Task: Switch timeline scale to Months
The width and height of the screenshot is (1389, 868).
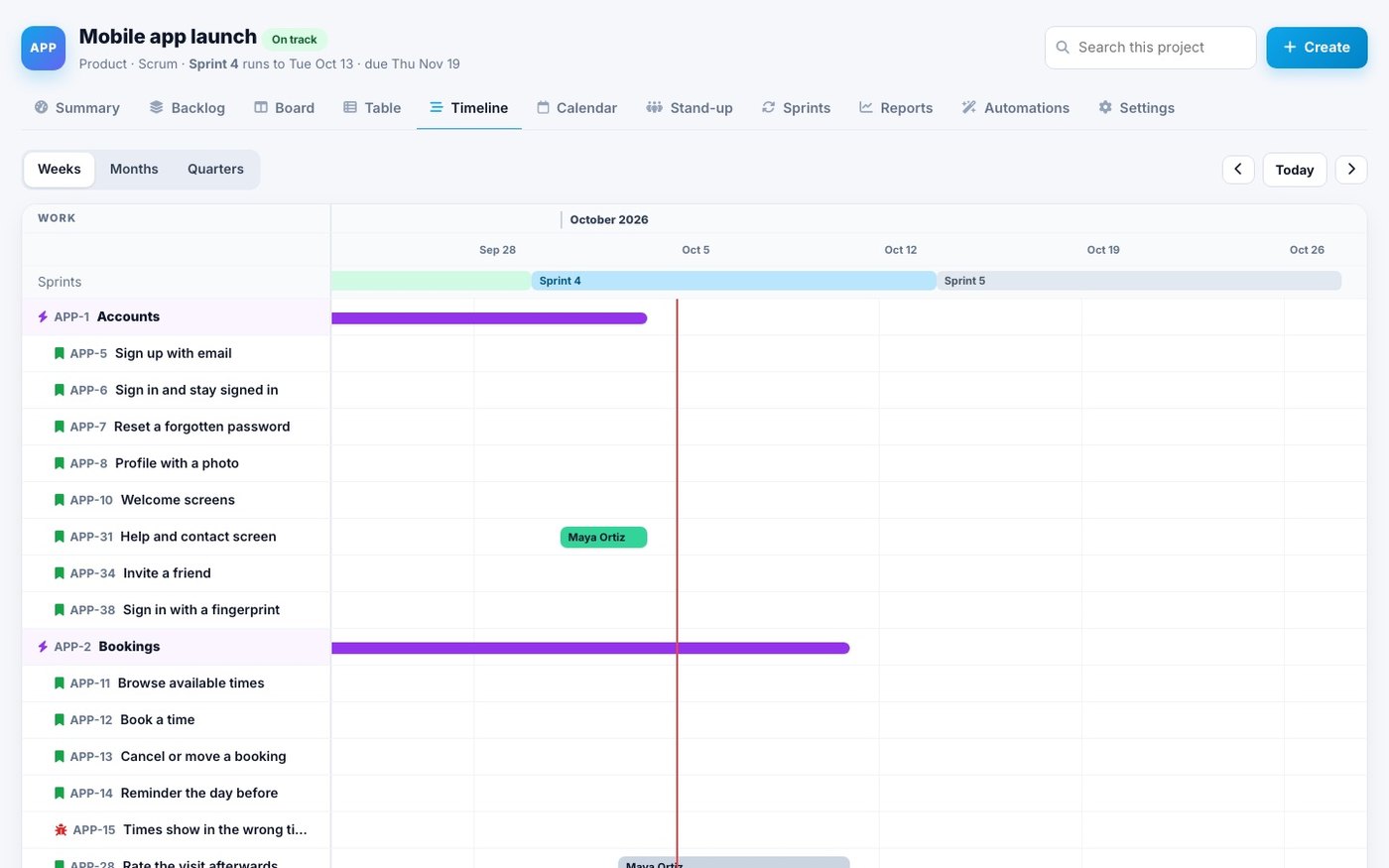Action: point(134,170)
